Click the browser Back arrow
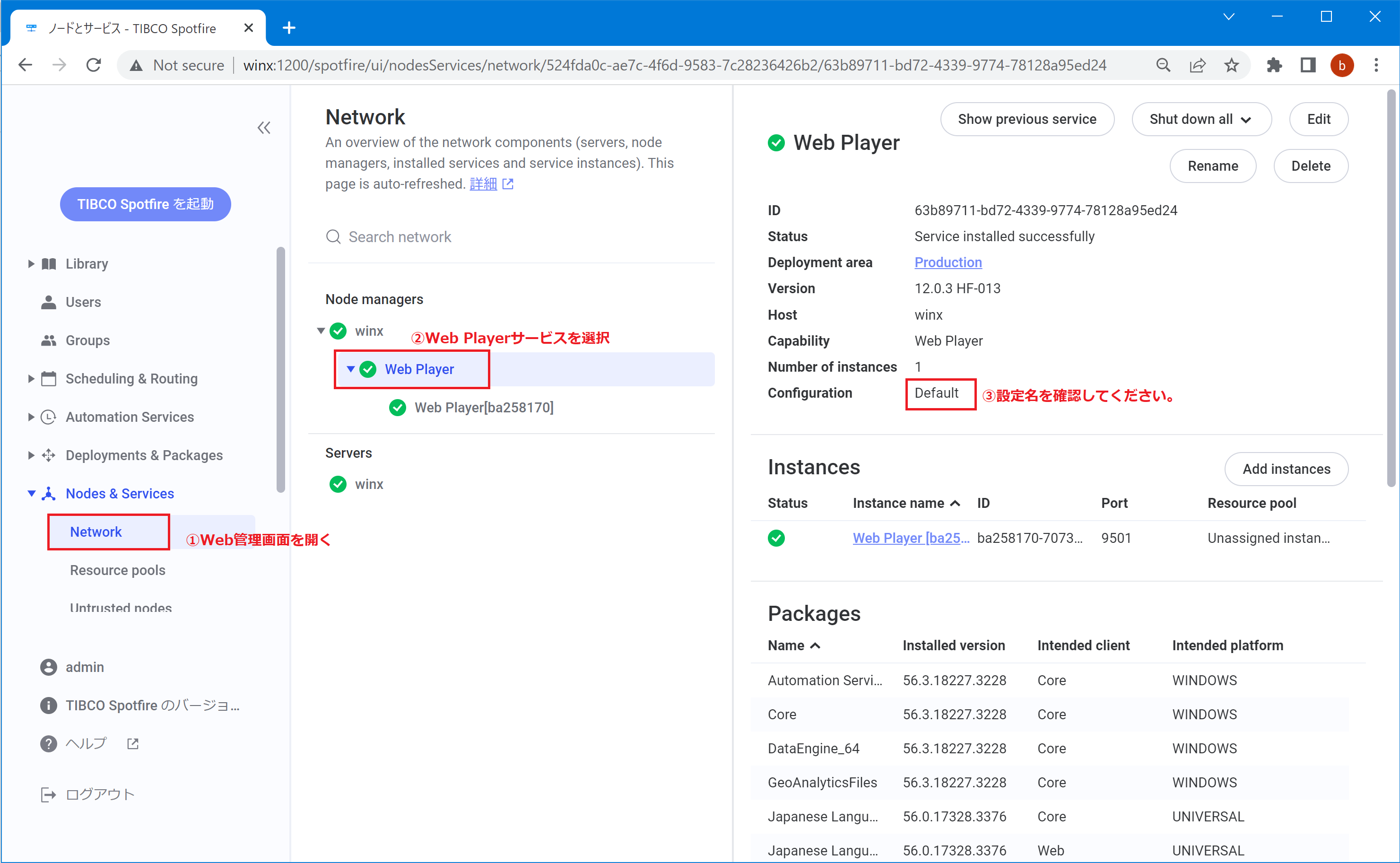 tap(25, 65)
